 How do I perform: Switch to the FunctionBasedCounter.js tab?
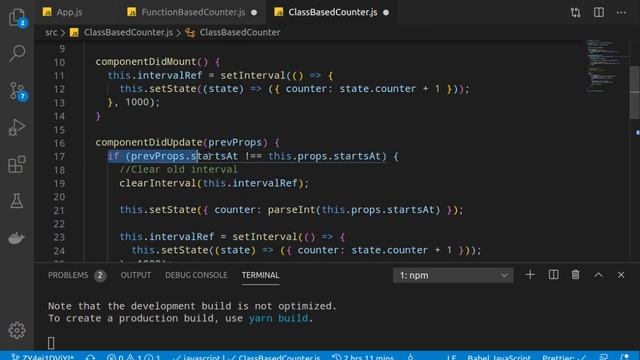click(x=193, y=12)
